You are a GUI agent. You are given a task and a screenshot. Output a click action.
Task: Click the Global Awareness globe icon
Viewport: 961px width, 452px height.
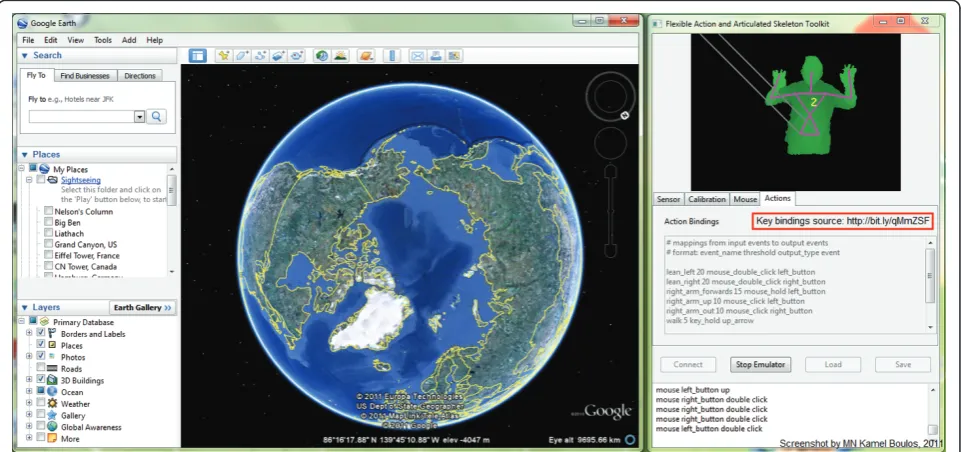point(52,427)
